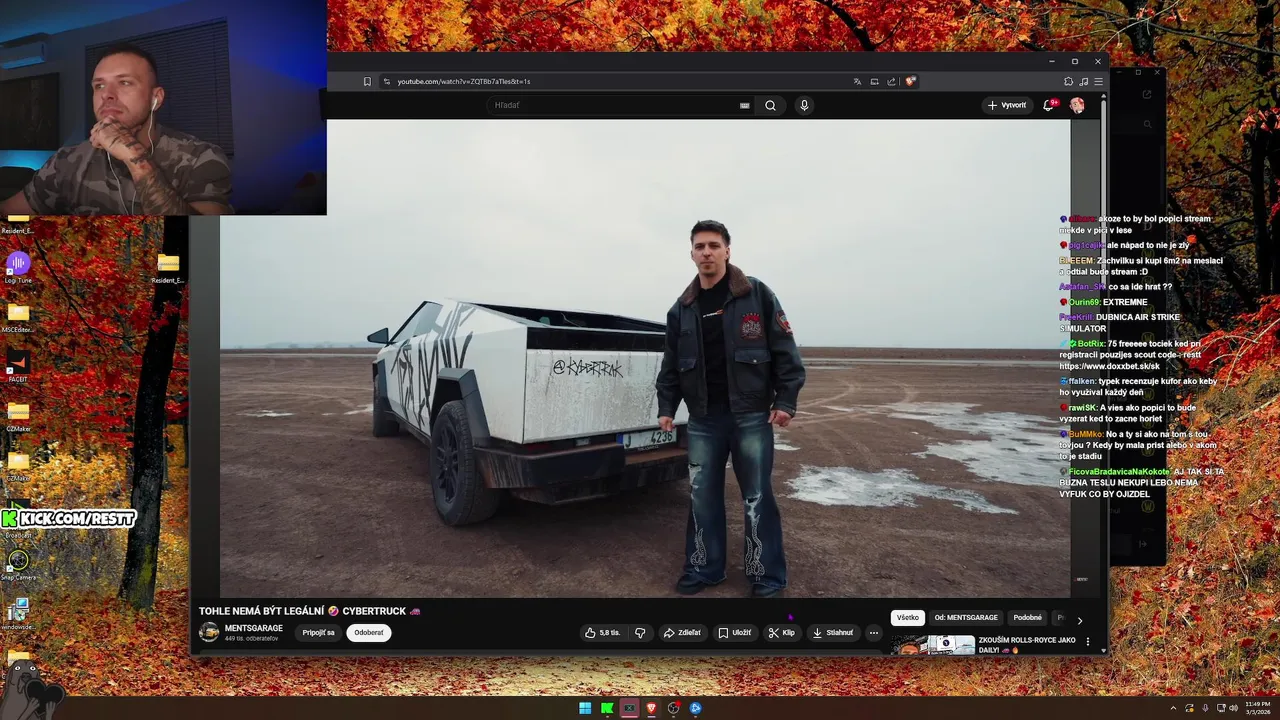Click the Cybertruck video player
The image size is (1280, 720).
click(645, 358)
